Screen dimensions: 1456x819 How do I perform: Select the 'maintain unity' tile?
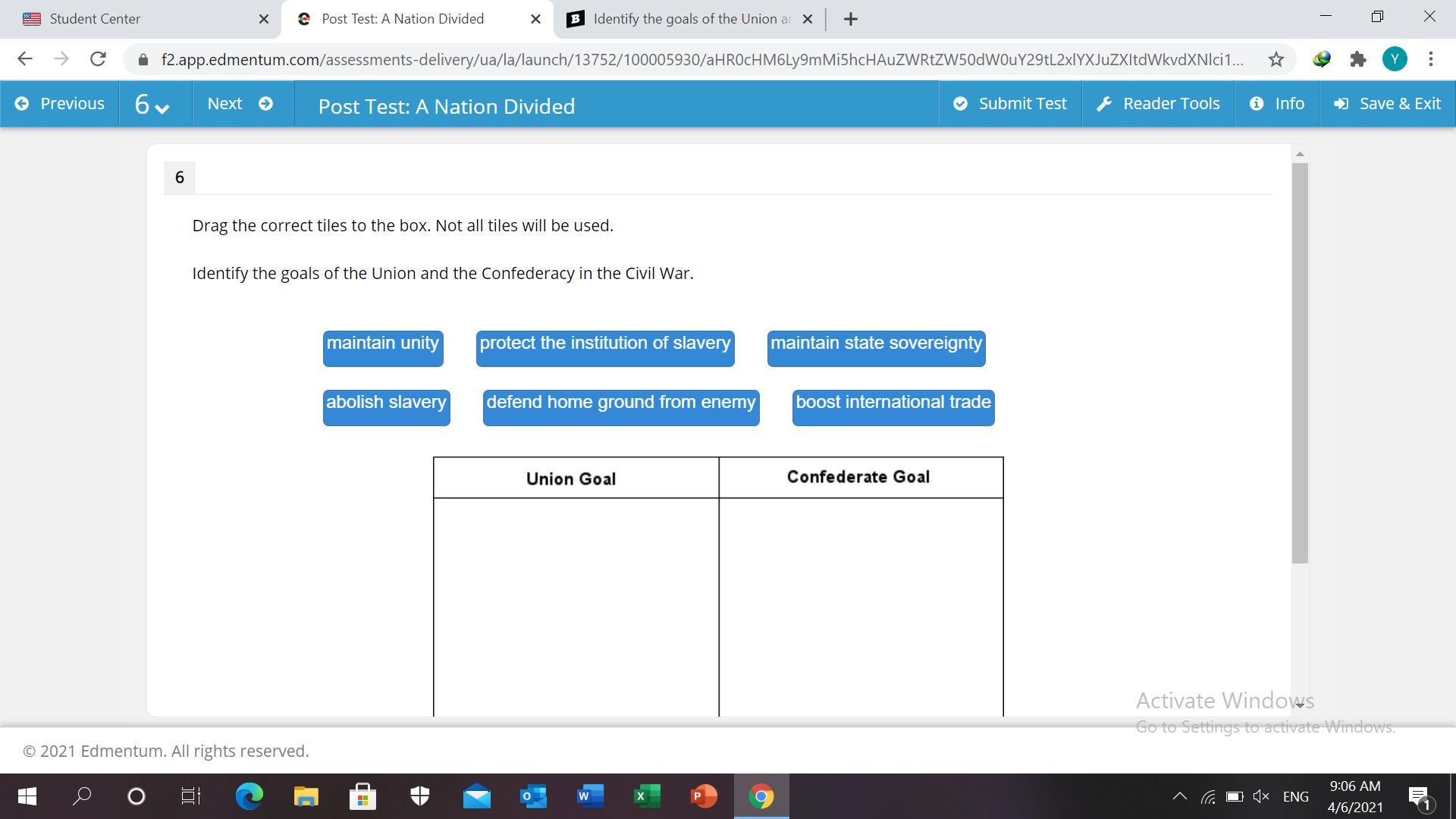[383, 347]
